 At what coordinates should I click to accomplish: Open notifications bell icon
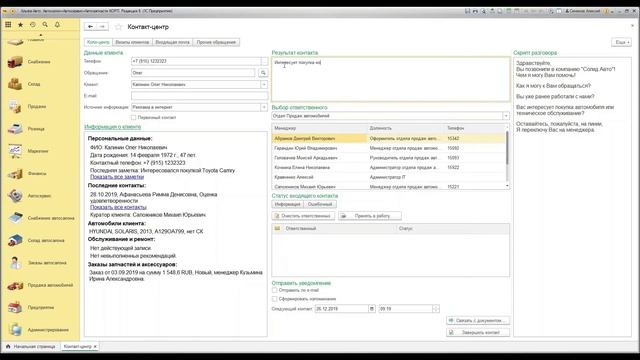(57, 25)
